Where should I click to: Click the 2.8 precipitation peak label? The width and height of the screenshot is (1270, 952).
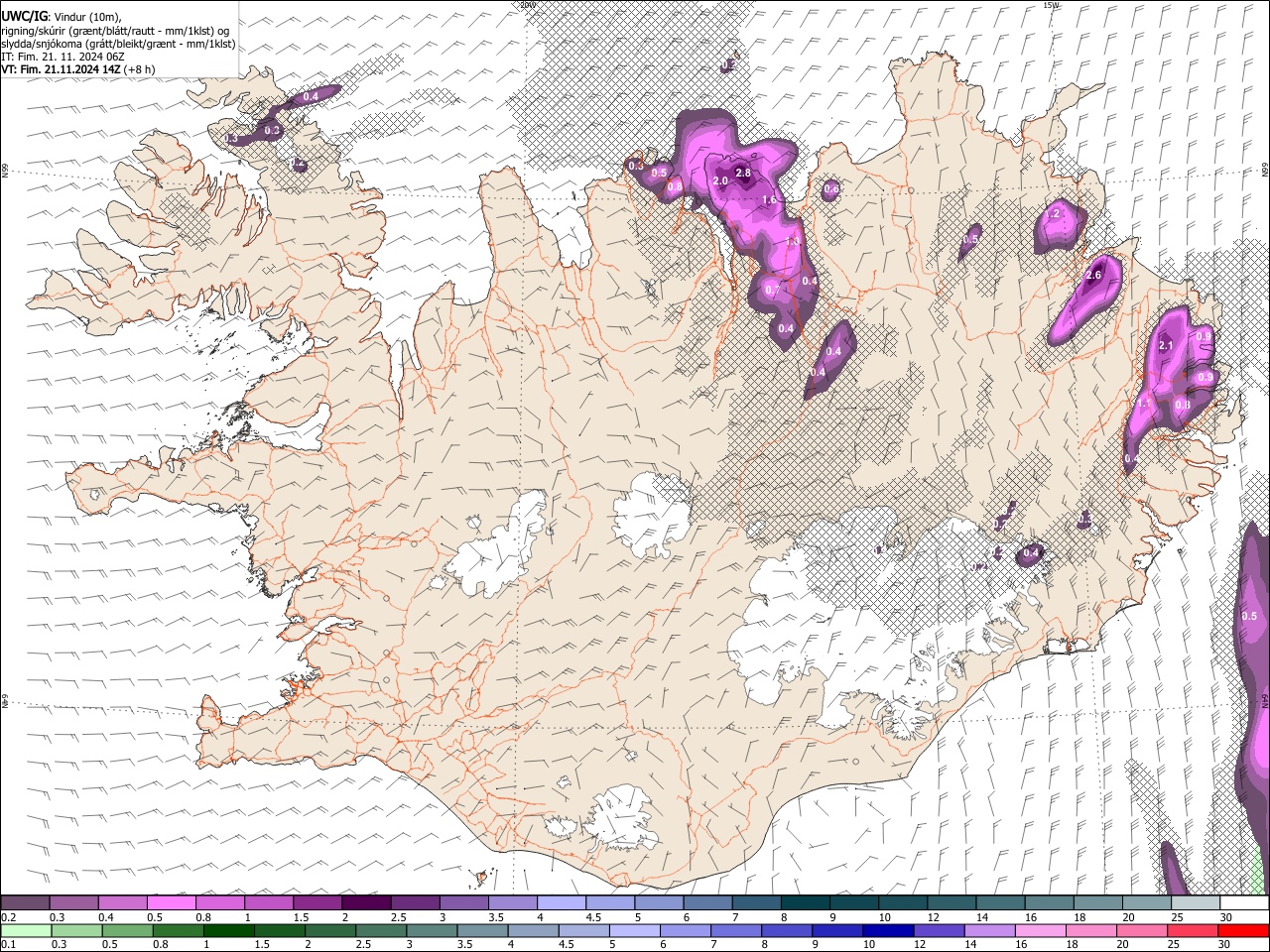[x=742, y=173]
